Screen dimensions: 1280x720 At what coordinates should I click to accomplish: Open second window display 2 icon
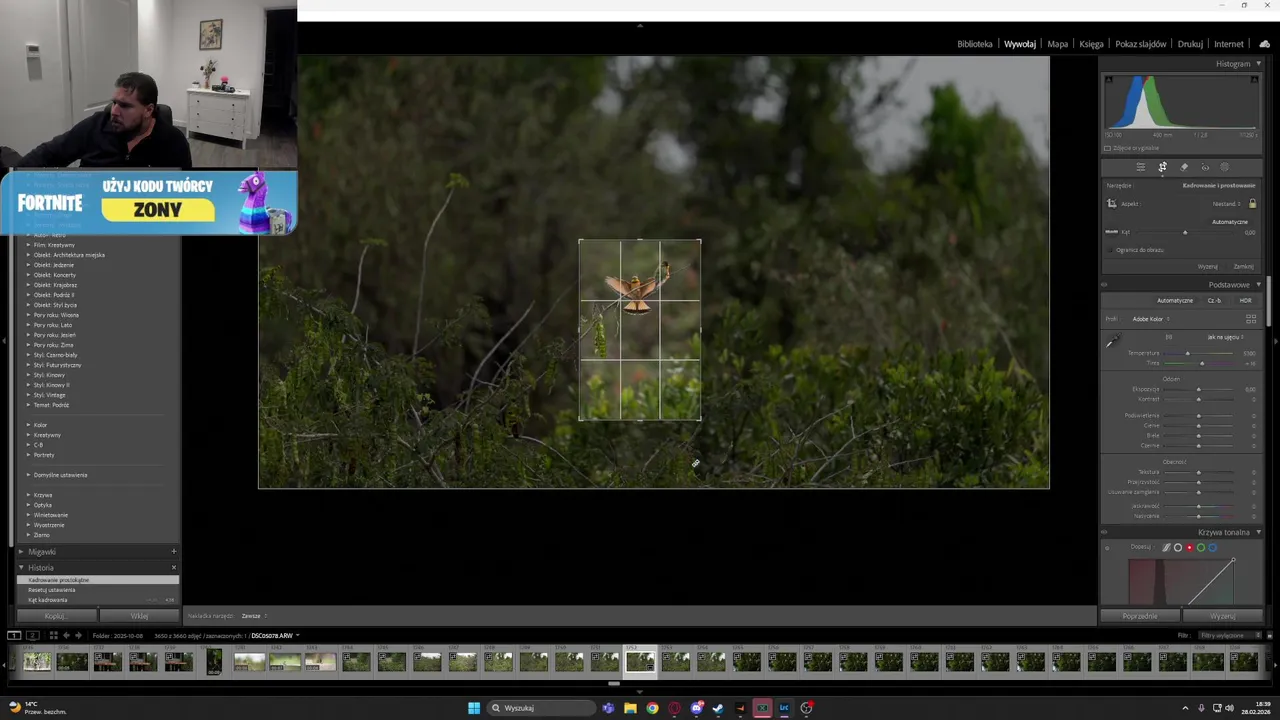coord(32,636)
